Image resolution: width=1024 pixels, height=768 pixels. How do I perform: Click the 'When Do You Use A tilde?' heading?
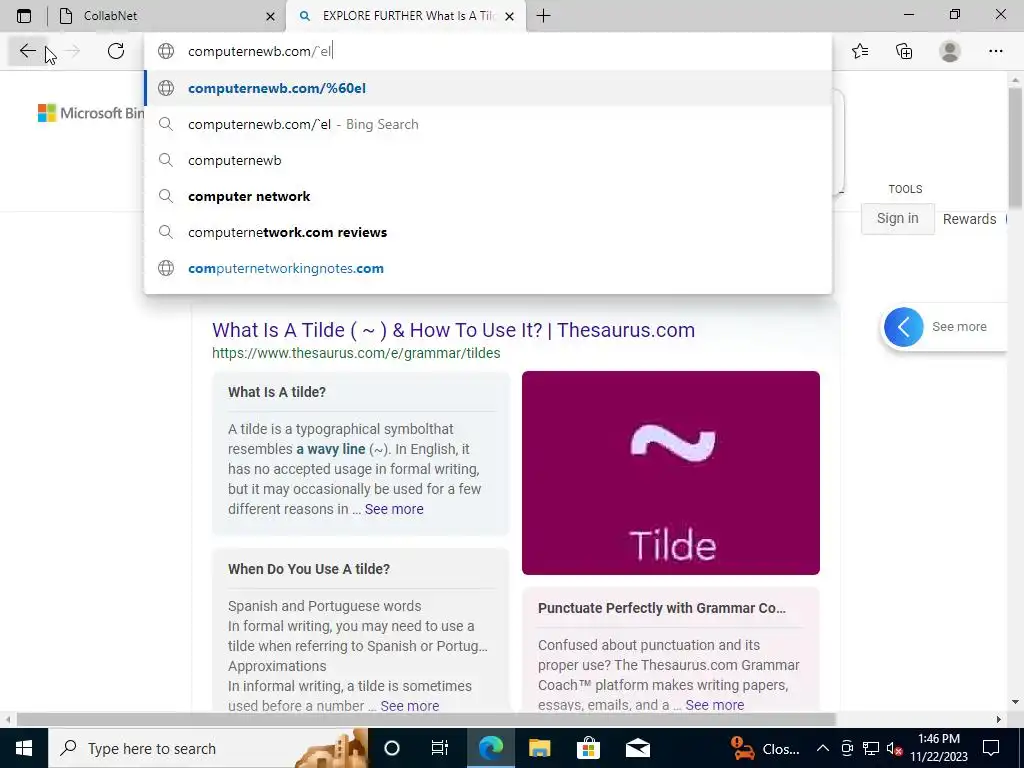(x=309, y=569)
